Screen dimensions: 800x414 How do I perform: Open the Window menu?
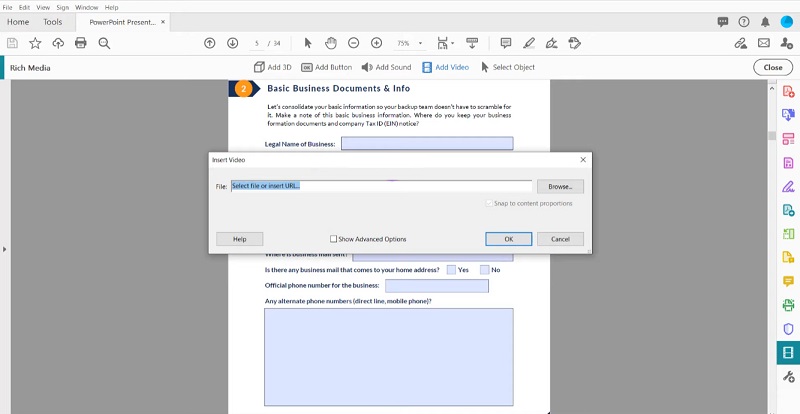(86, 7)
